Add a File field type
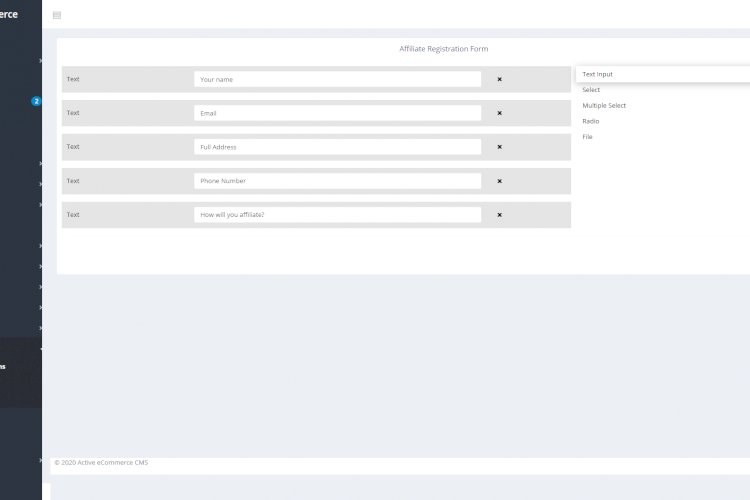This screenshot has height=500, width=750. (x=587, y=137)
